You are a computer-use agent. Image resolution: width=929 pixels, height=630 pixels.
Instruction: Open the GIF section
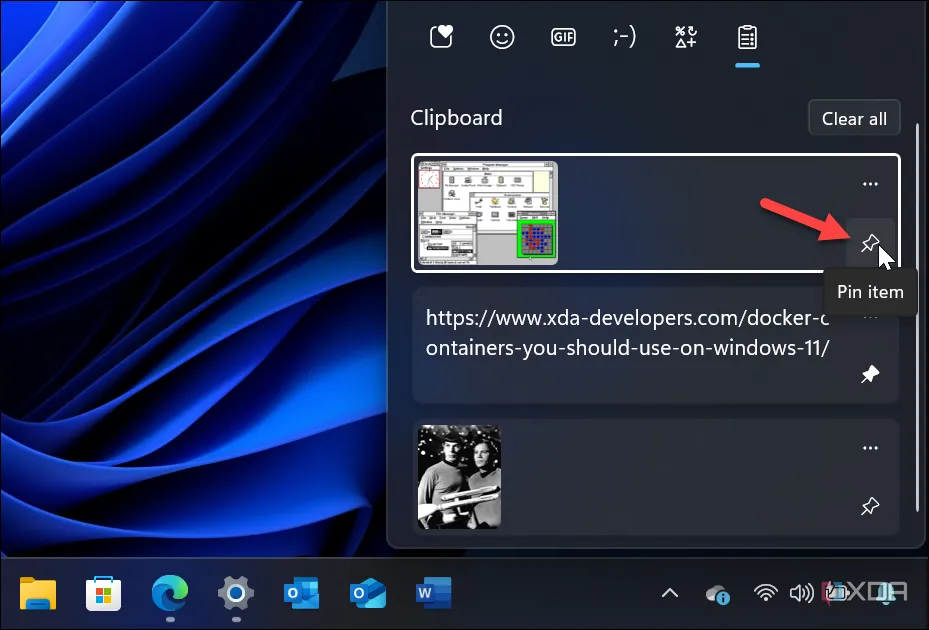coord(563,37)
